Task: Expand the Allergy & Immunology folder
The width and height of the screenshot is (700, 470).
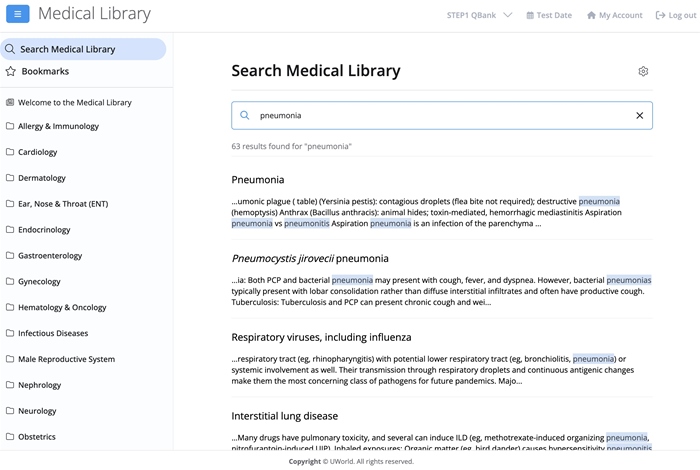Action: click(x=58, y=127)
